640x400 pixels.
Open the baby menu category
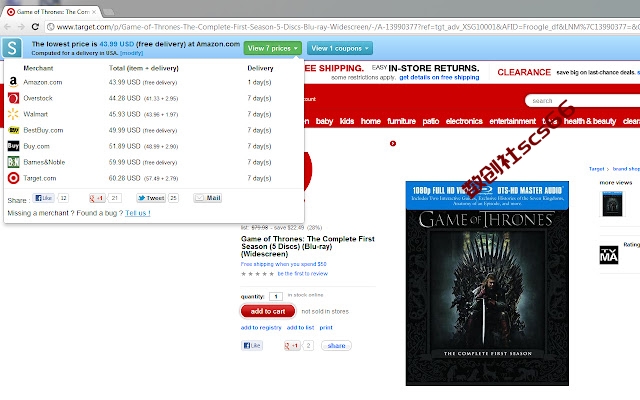pos(324,121)
